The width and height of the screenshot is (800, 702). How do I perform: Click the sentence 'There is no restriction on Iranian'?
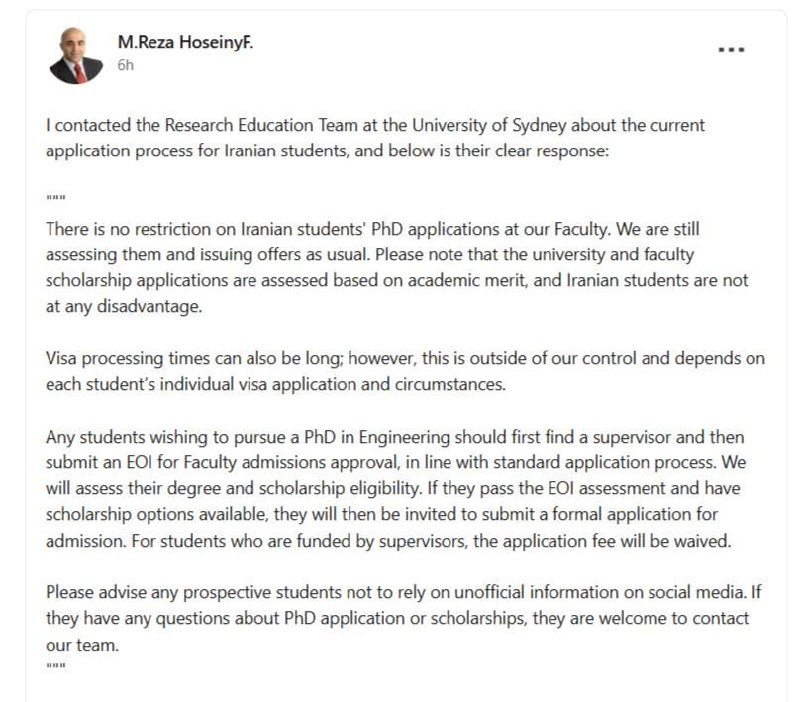[372, 229]
